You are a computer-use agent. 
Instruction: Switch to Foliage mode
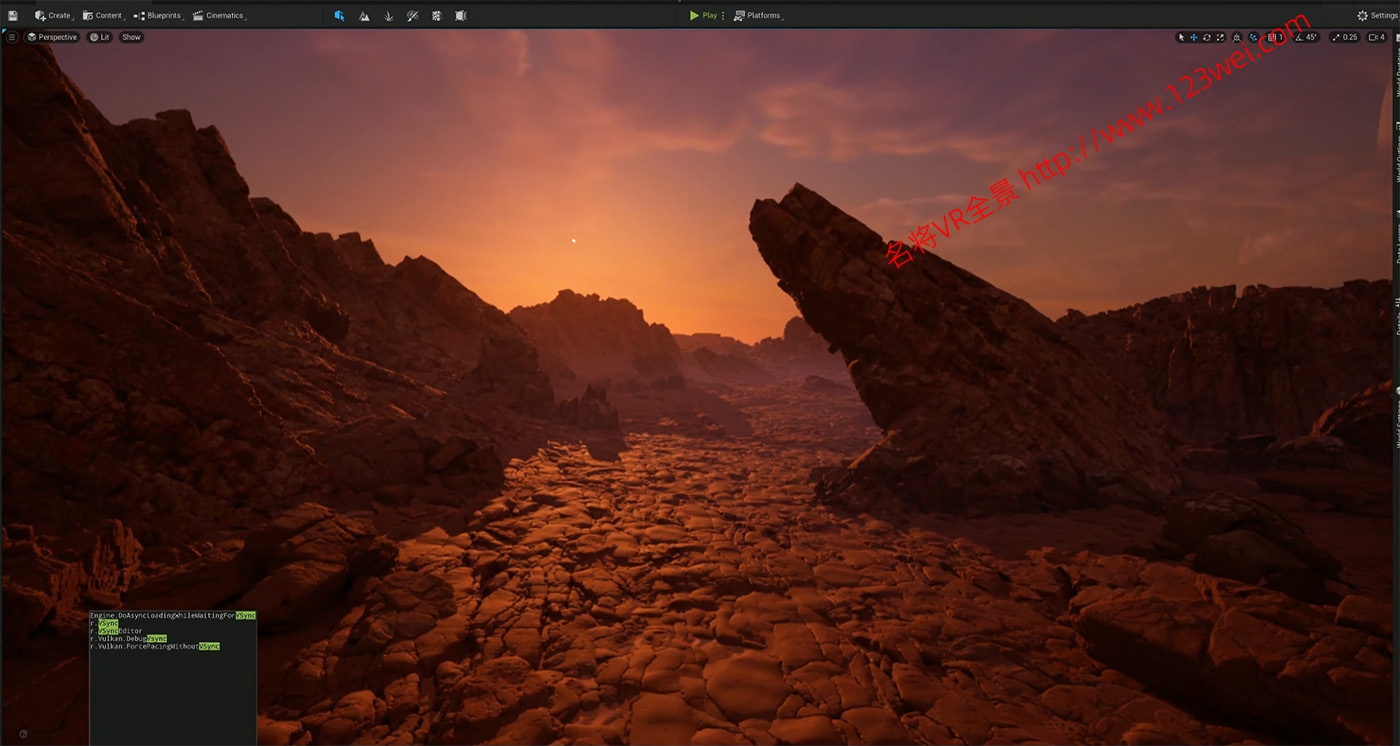pos(389,15)
